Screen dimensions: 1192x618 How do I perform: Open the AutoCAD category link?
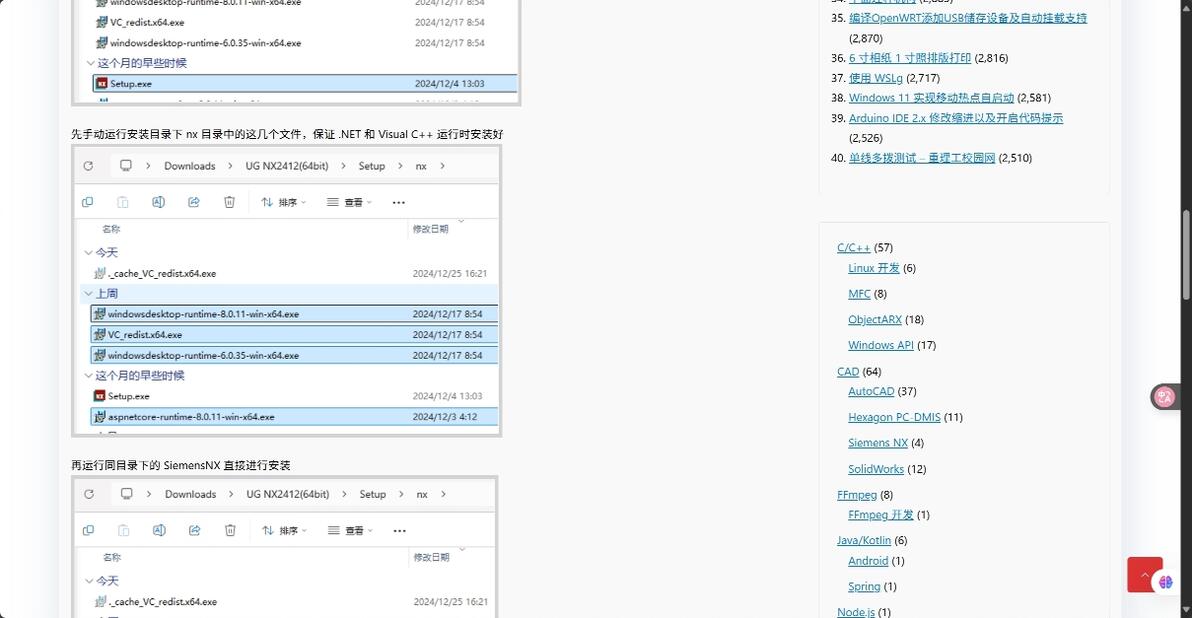871,391
